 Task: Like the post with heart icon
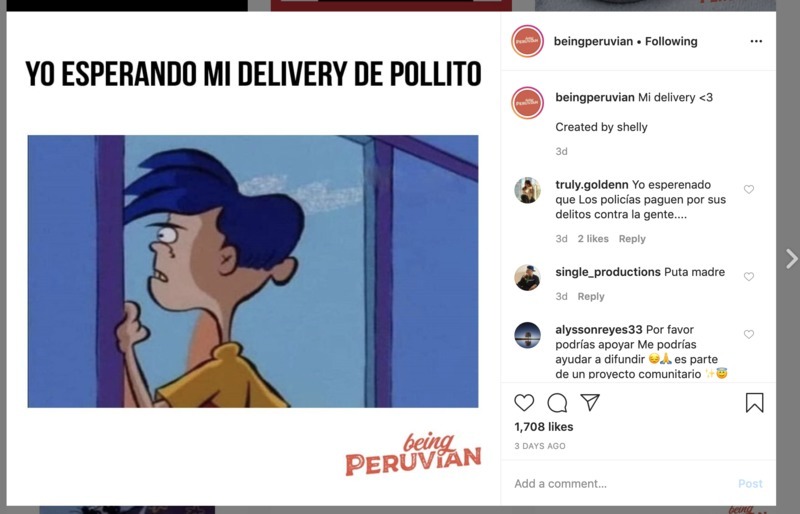click(x=524, y=403)
